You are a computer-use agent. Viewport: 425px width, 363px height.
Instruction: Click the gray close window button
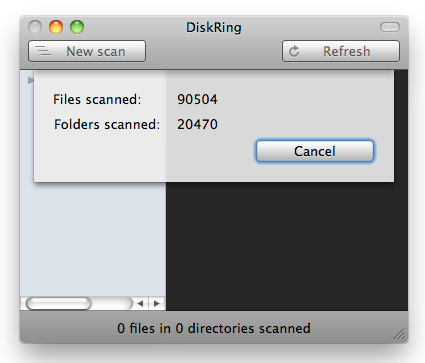point(35,27)
